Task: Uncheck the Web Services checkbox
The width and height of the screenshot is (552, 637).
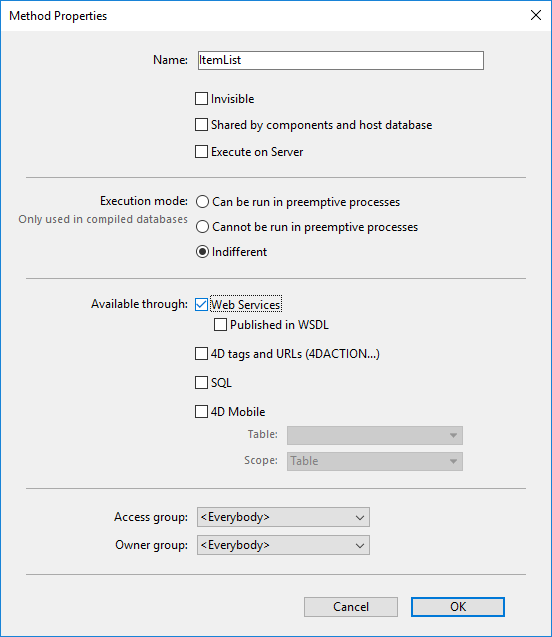Action: click(201, 304)
